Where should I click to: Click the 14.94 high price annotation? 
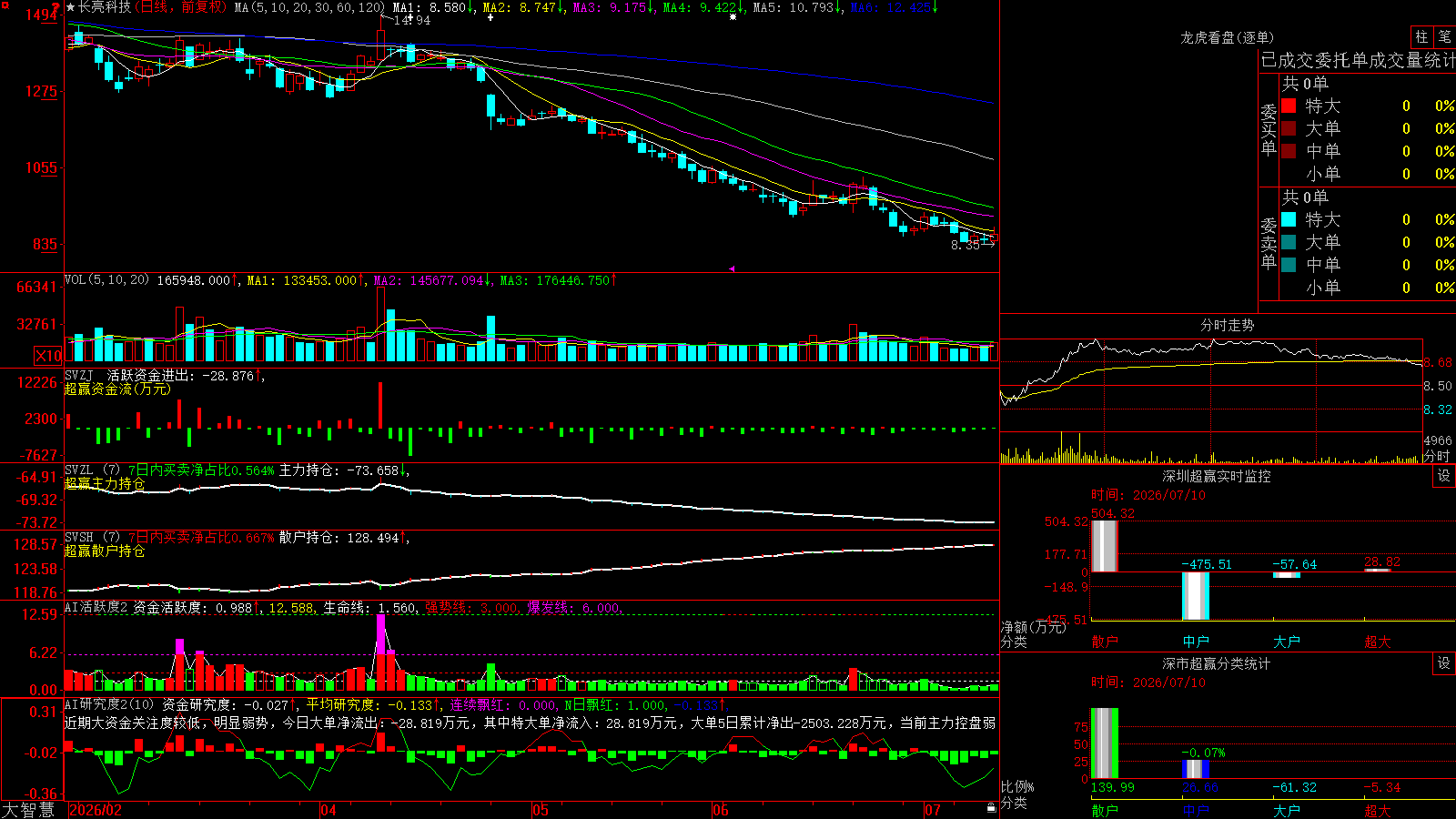coord(412,21)
